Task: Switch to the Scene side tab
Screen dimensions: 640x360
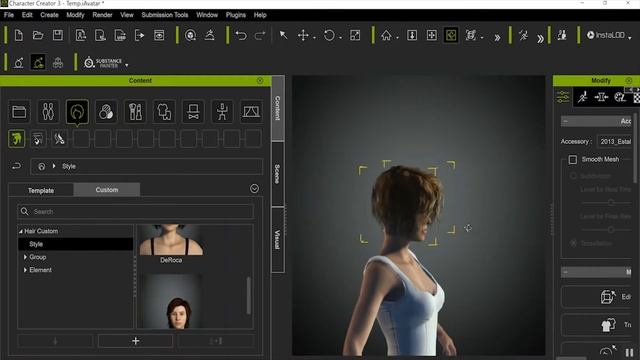Action: click(x=277, y=174)
